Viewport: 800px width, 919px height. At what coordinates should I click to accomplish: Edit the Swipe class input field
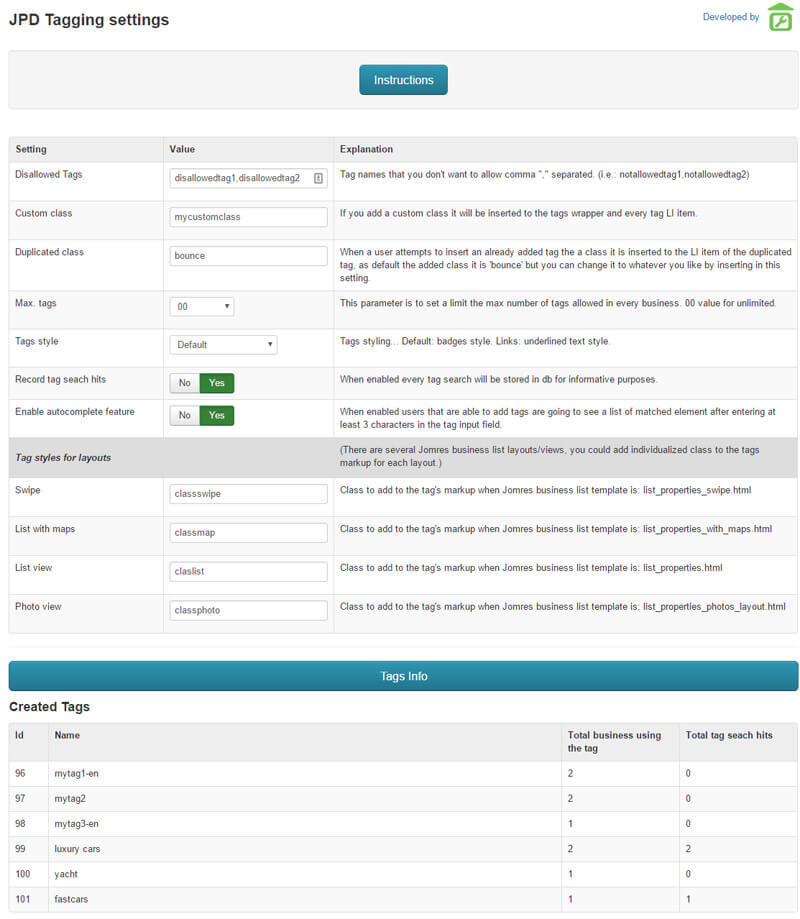click(249, 494)
